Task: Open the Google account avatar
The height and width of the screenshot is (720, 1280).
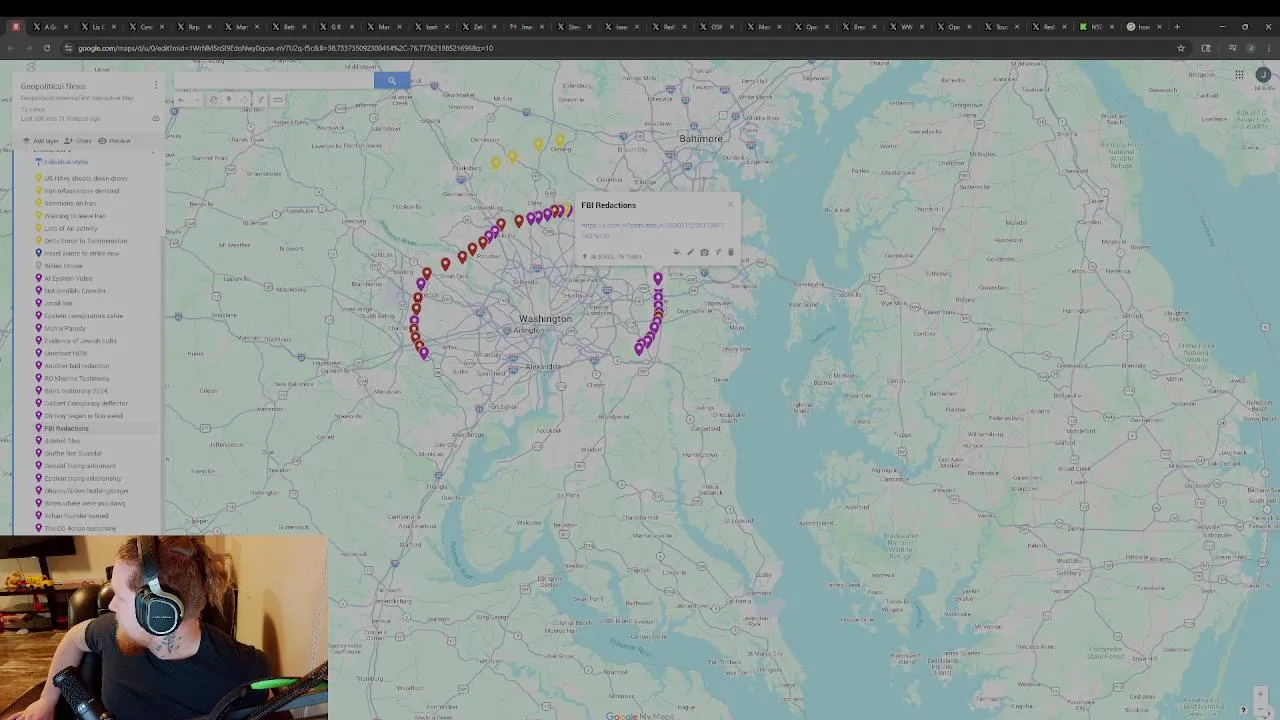Action: point(1263,75)
